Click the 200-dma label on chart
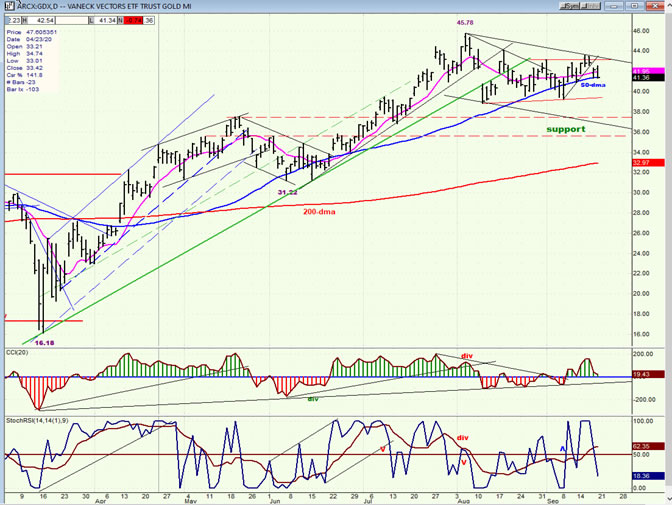This screenshot has width=672, height=505. tap(320, 211)
